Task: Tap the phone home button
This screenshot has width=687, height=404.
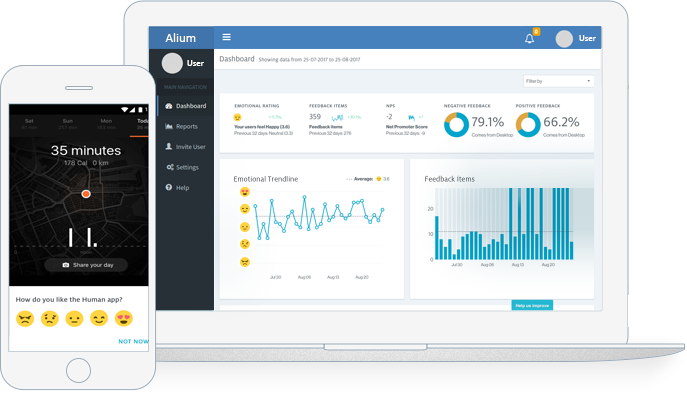Action: point(78,370)
